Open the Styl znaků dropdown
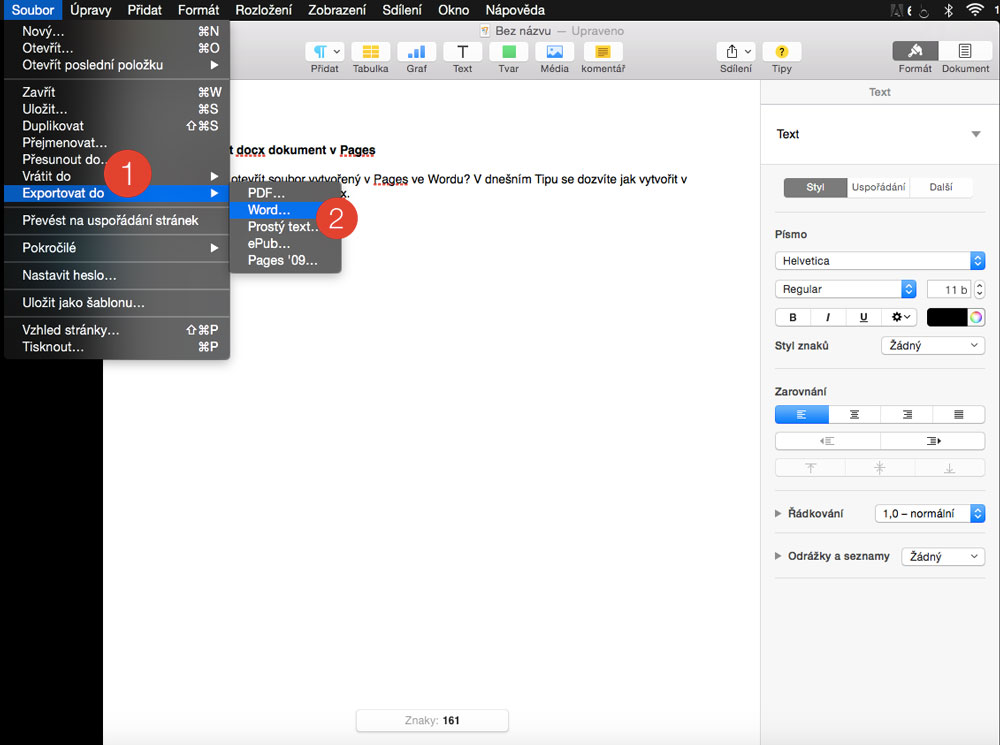The height and width of the screenshot is (745, 1000). [x=932, y=346]
